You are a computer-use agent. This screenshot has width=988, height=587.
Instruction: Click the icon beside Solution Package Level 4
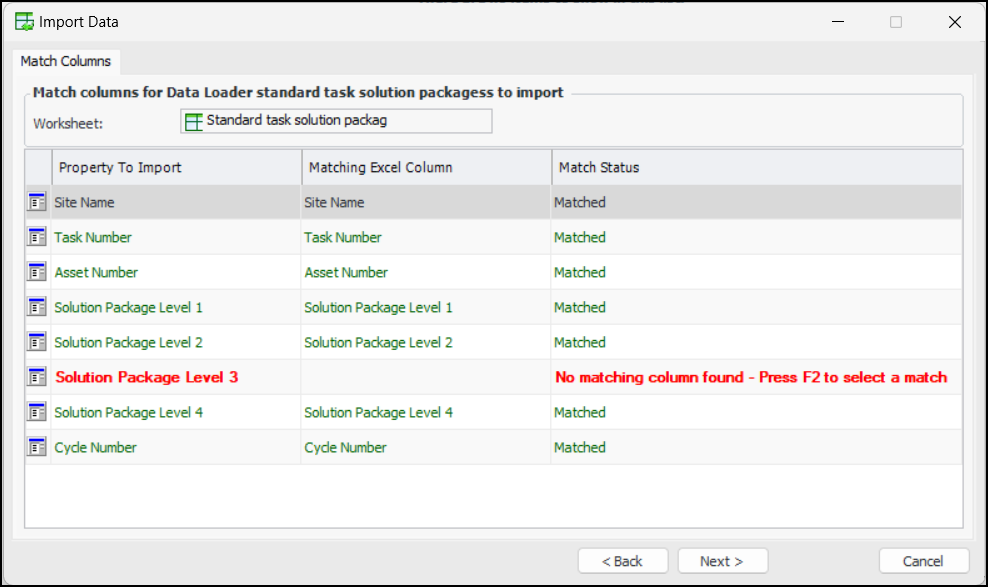[37, 412]
